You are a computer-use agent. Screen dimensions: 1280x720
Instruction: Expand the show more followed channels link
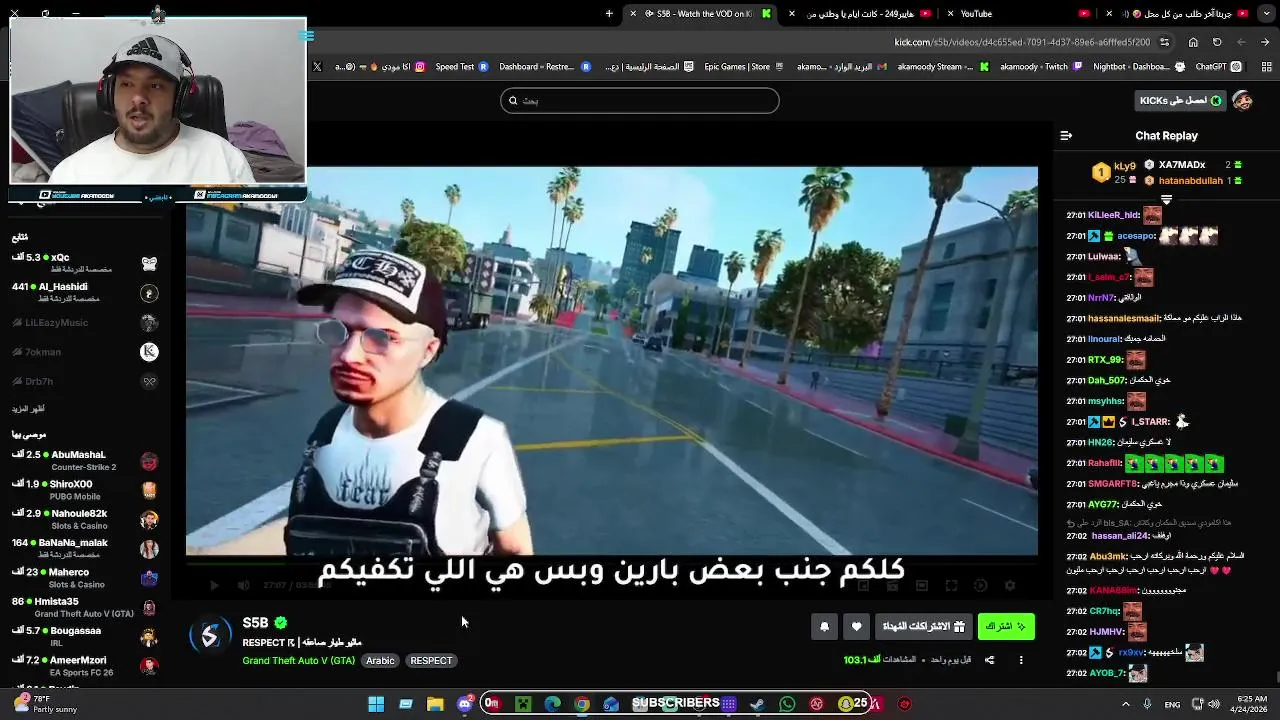coord(28,409)
